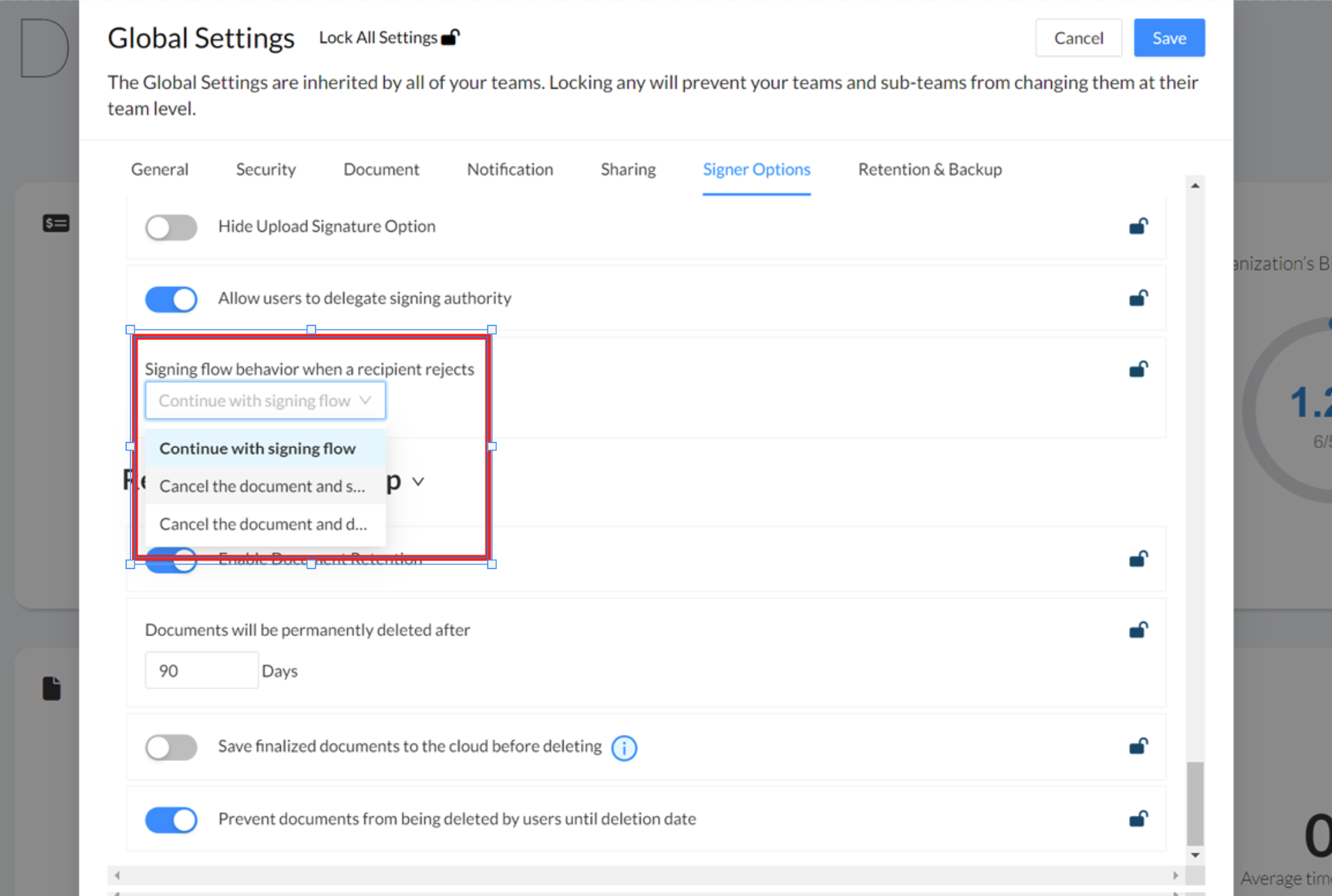Open the Retention & Backup tab
Viewport: 1332px width, 896px height.
tap(929, 169)
